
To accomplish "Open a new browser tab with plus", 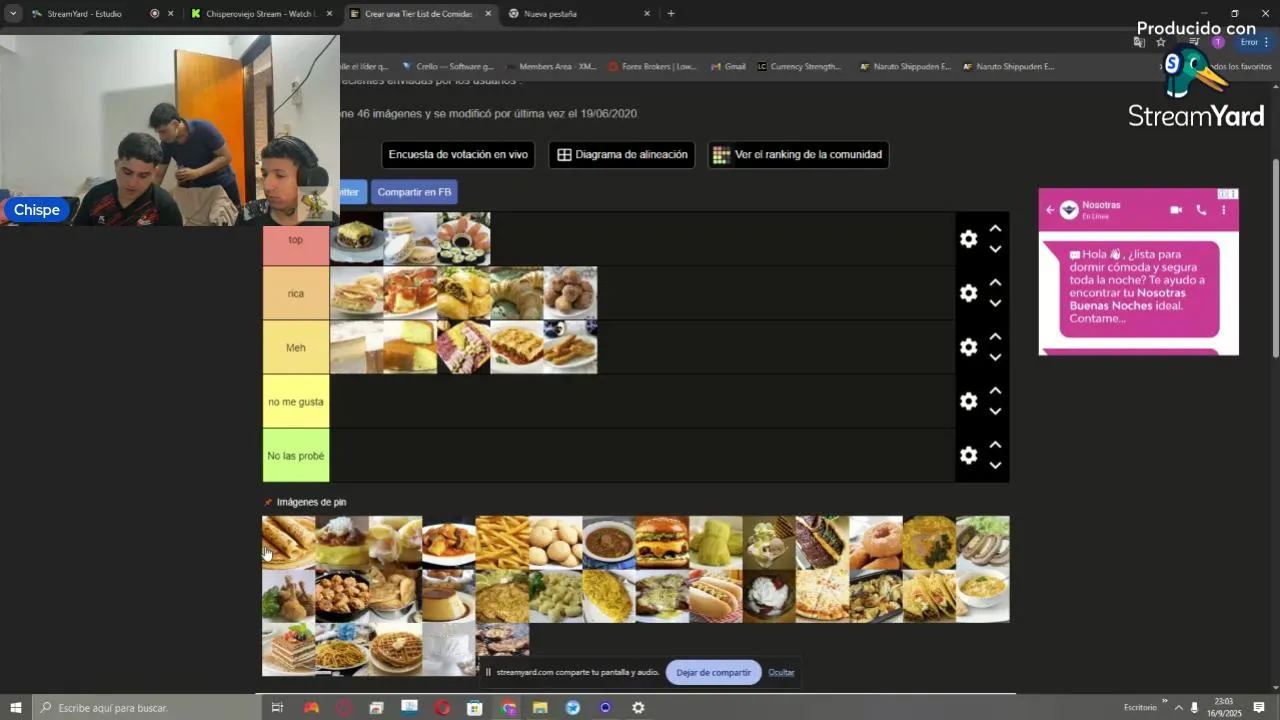I will (671, 14).
